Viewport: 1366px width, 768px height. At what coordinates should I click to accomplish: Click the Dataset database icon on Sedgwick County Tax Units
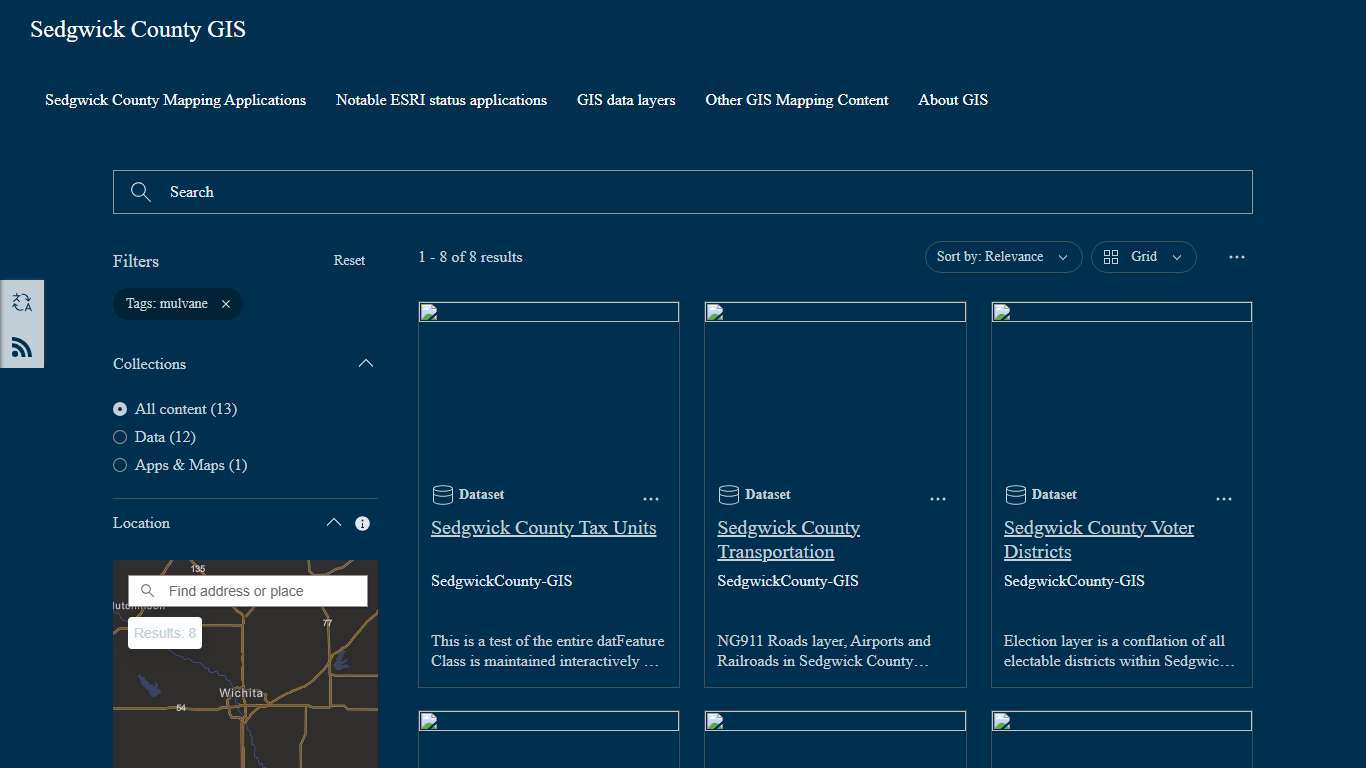[441, 494]
